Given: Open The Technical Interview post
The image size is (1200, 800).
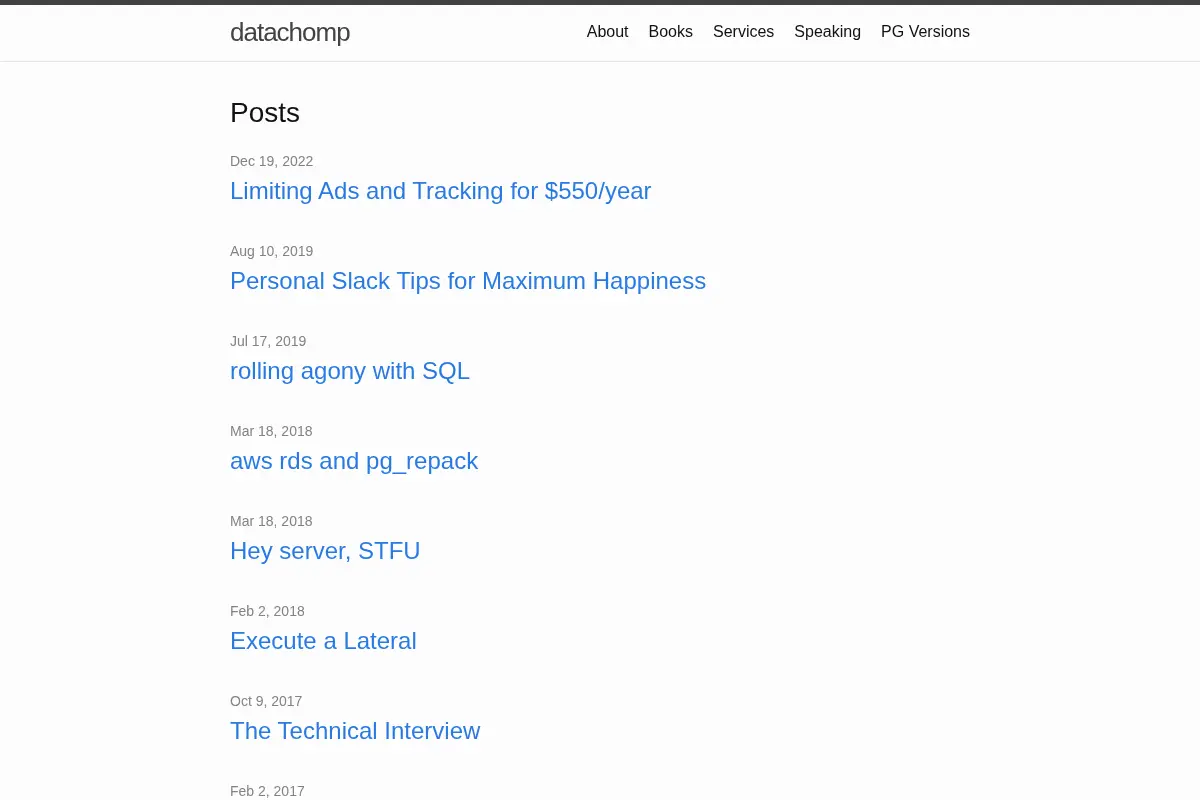Looking at the screenshot, I should click(x=355, y=731).
